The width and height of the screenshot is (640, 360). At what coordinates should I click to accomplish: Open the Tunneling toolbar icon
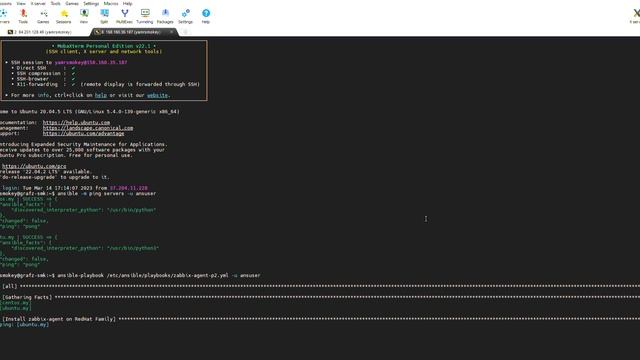coord(144,16)
